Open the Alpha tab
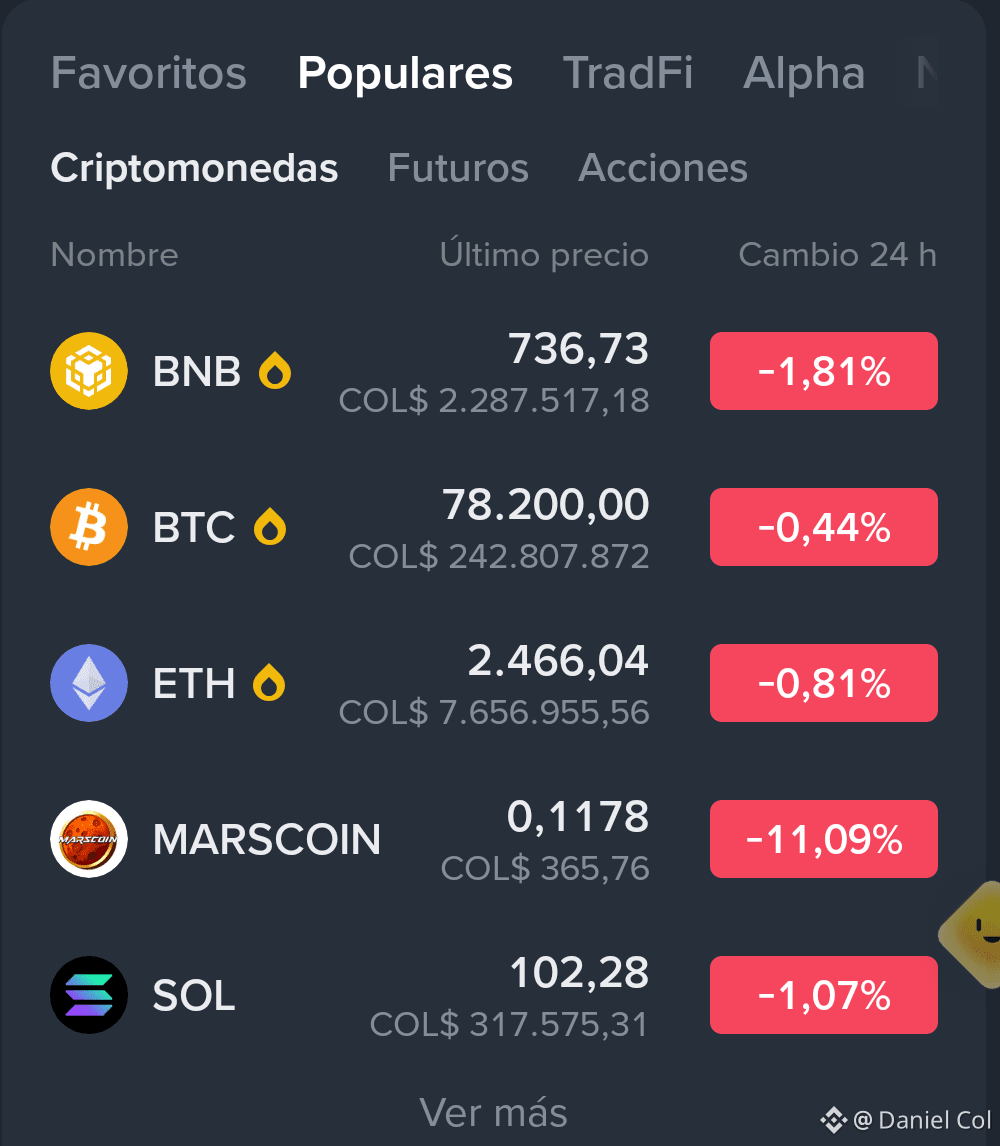1000x1146 pixels. [804, 73]
